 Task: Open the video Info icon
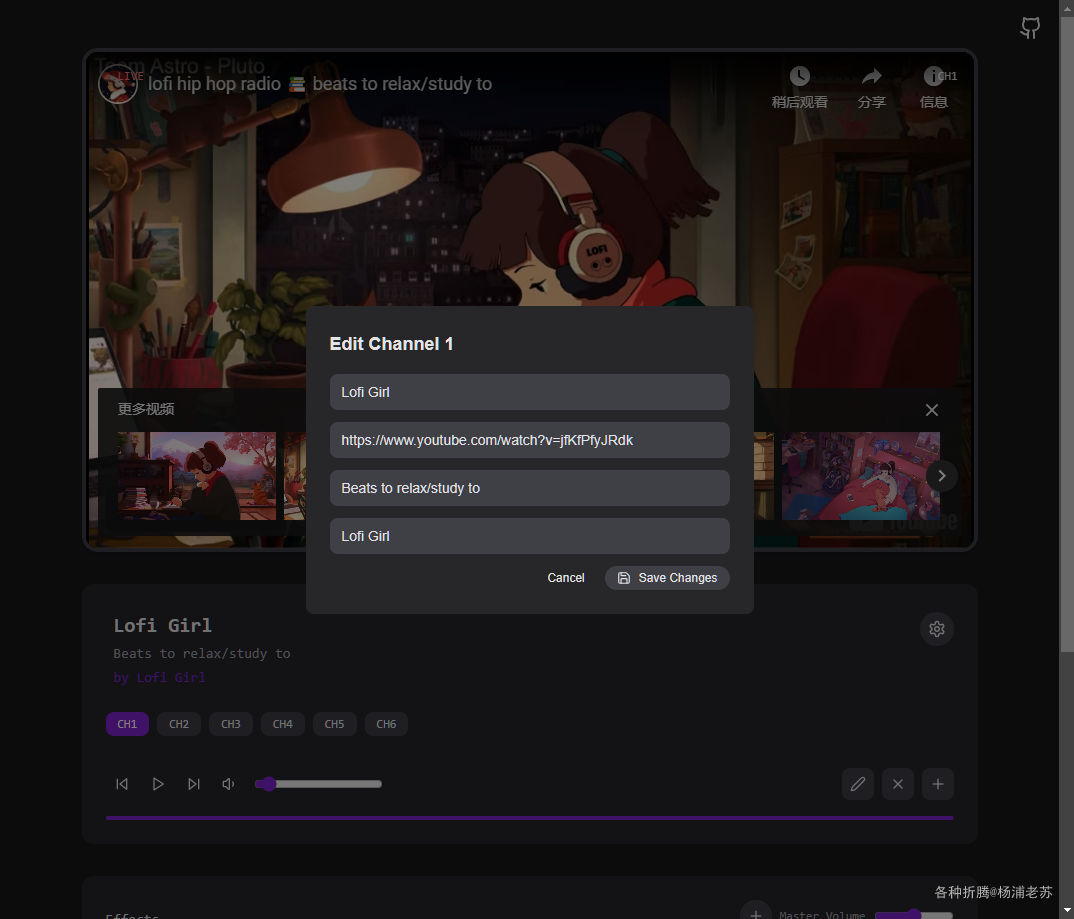coord(933,76)
